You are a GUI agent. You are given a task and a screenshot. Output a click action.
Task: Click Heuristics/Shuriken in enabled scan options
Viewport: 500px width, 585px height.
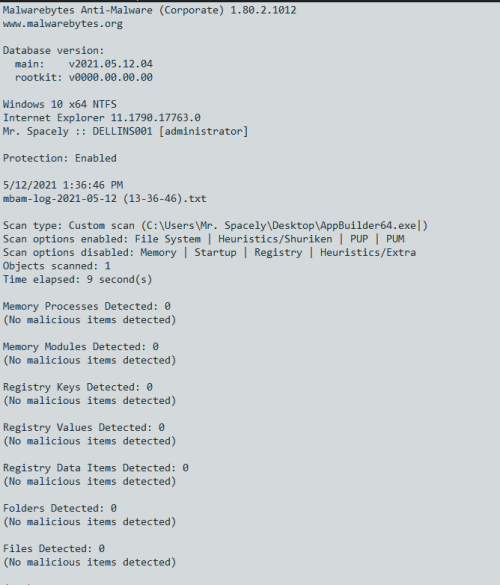[275, 239]
